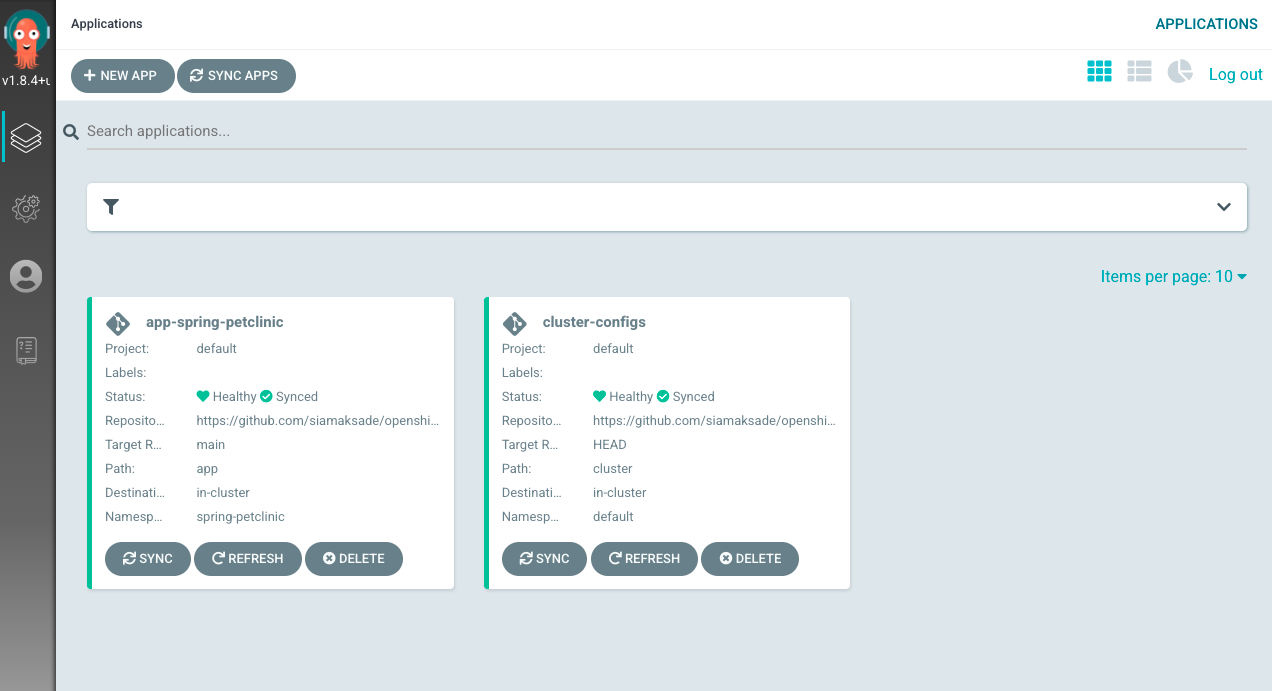Click git icon on app-spring-petclinic card
1272x691 pixels.
(x=118, y=323)
